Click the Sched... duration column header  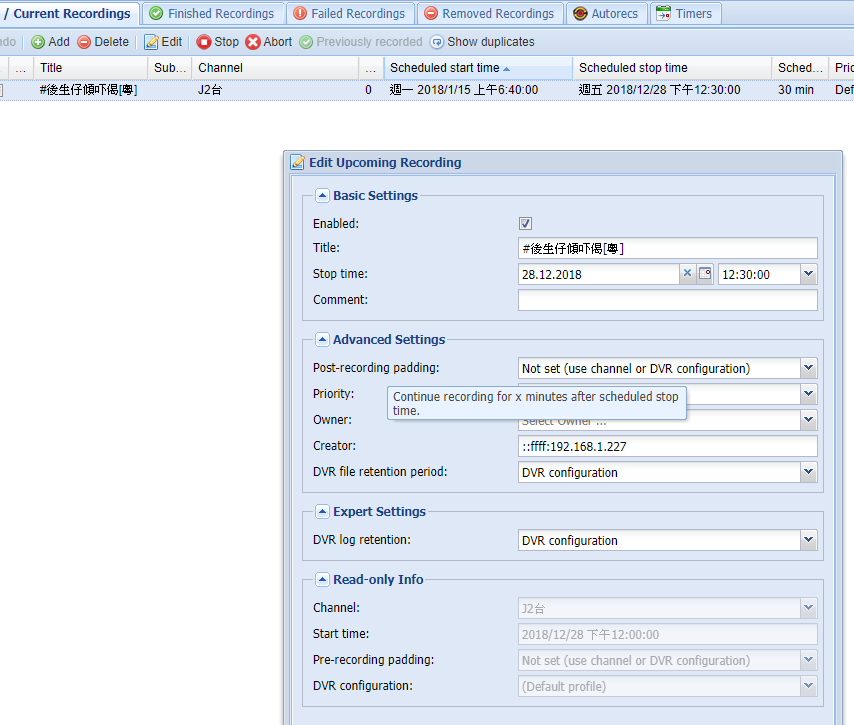(800, 68)
